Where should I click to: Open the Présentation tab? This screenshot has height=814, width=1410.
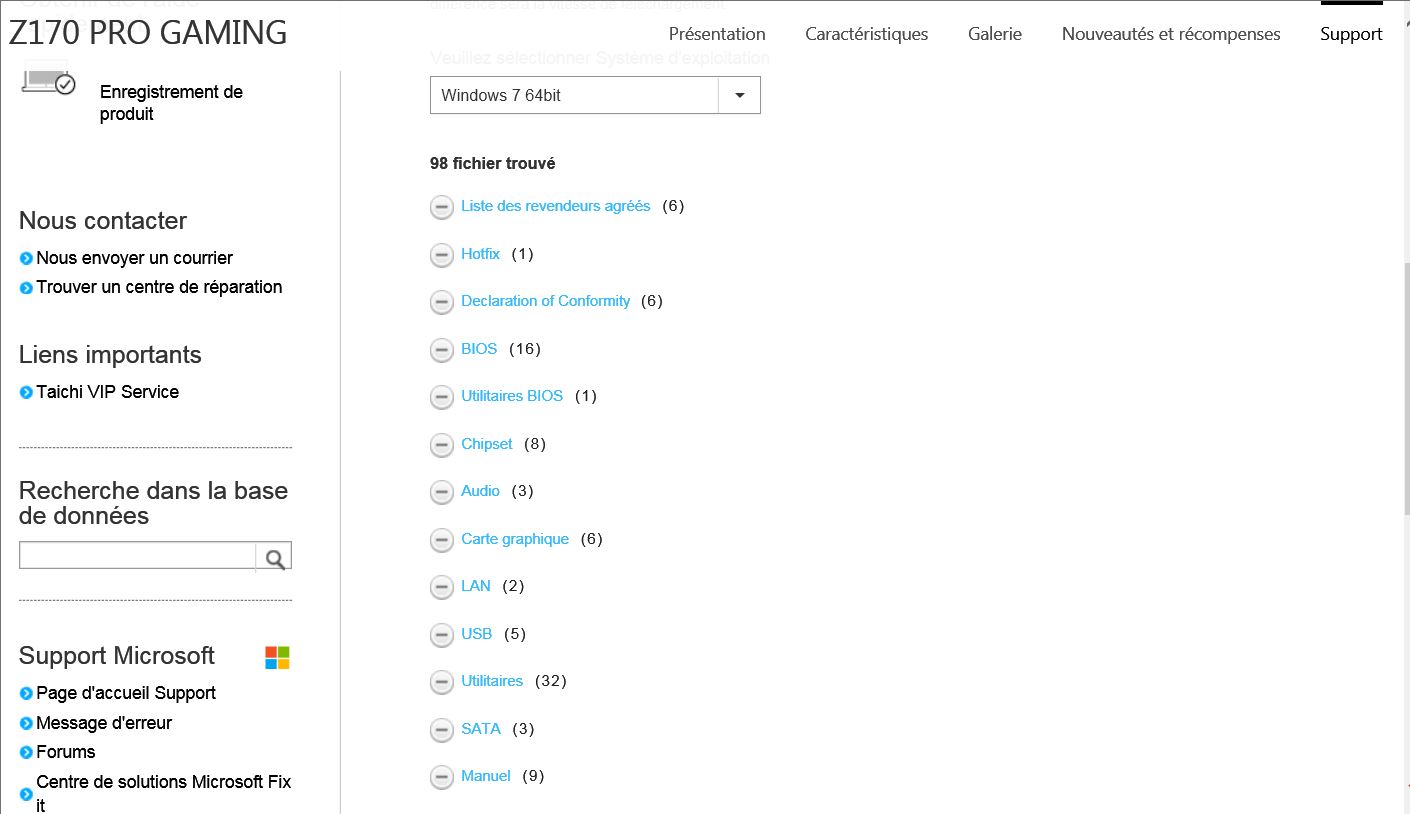717,34
